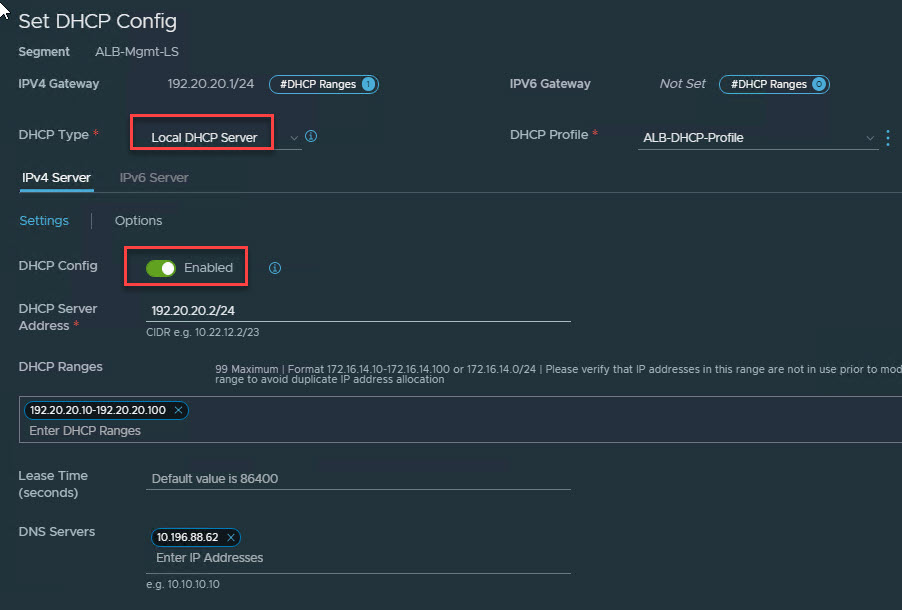Click the IPv6 DHCP Ranges count badge
Viewport: 902px width, 610px height.
click(x=819, y=84)
